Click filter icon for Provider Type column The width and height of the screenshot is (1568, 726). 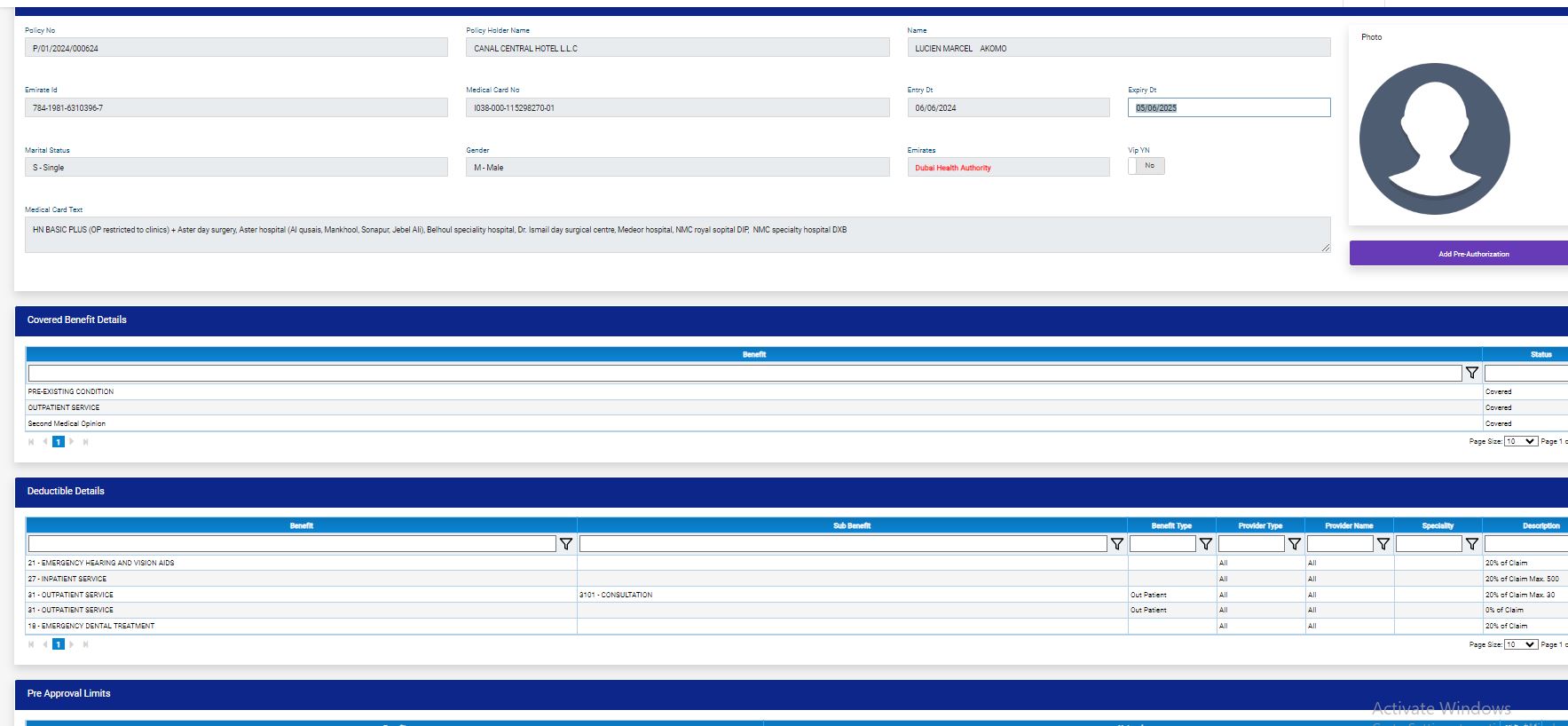coord(1294,544)
